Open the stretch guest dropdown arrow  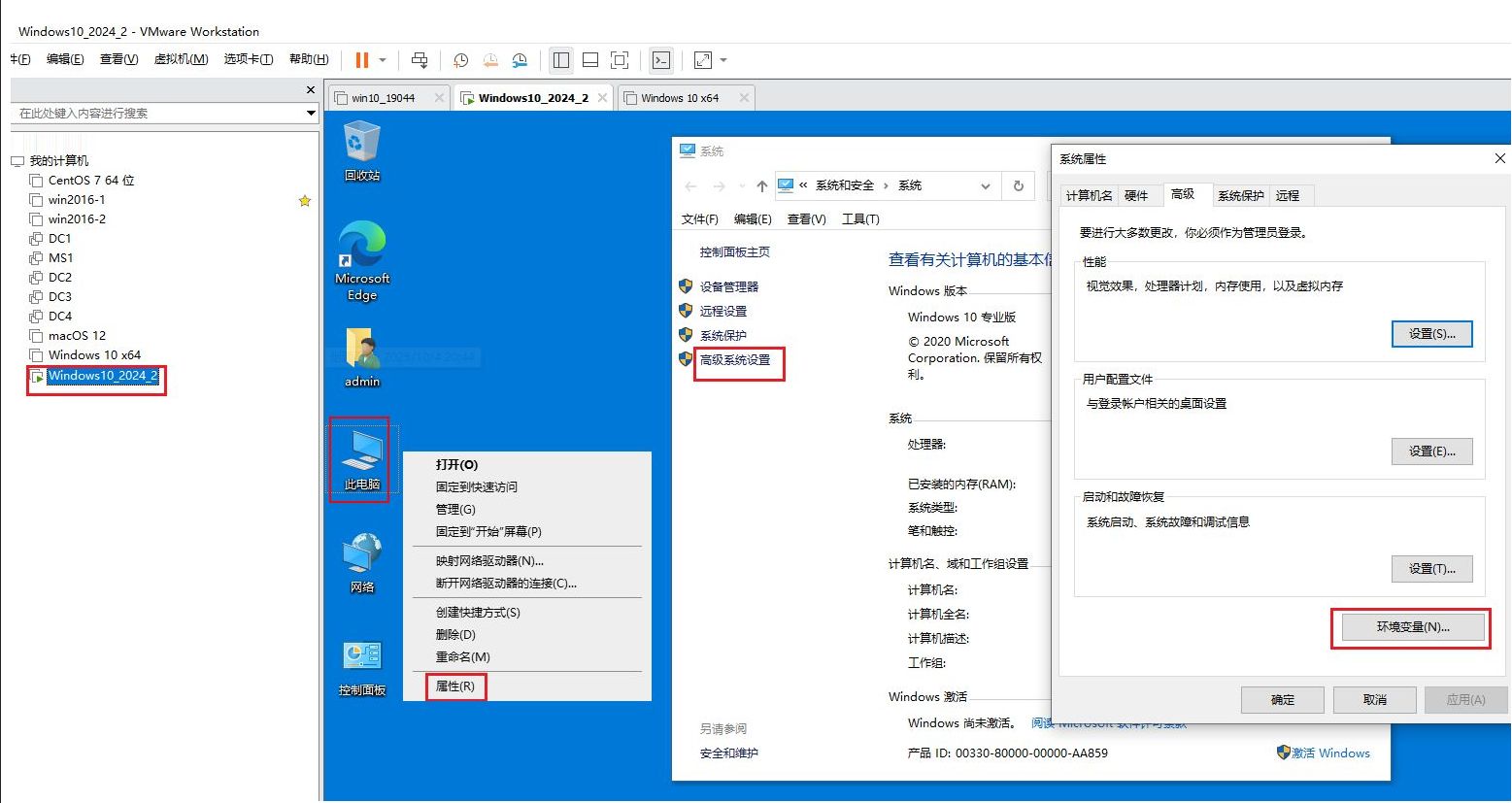pos(723,60)
